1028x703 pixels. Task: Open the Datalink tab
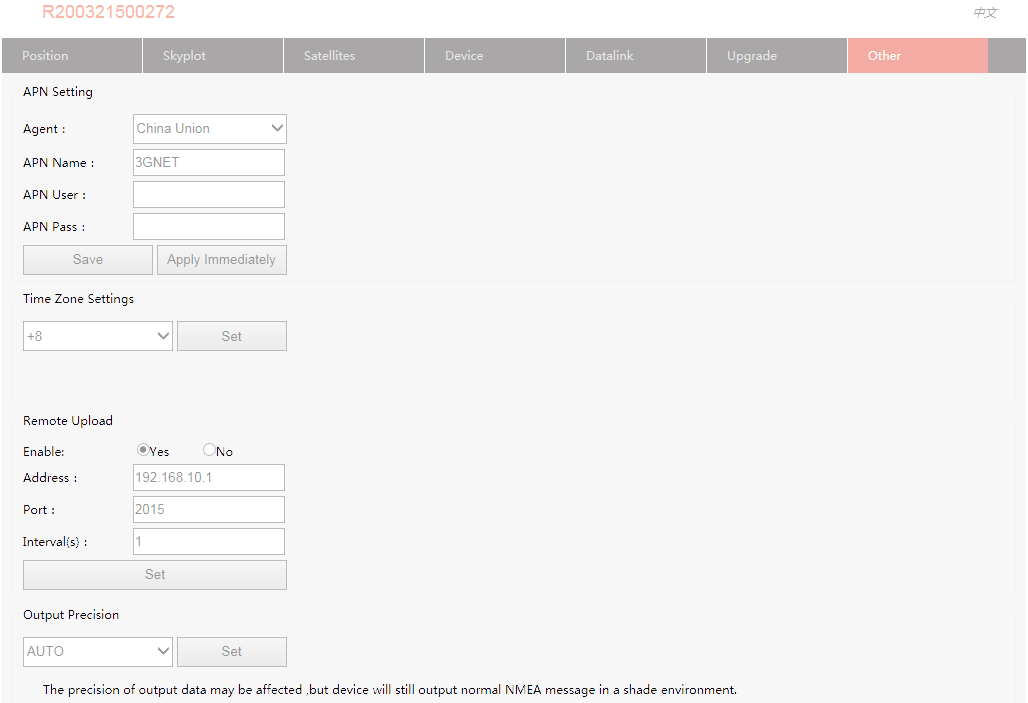click(x=636, y=56)
